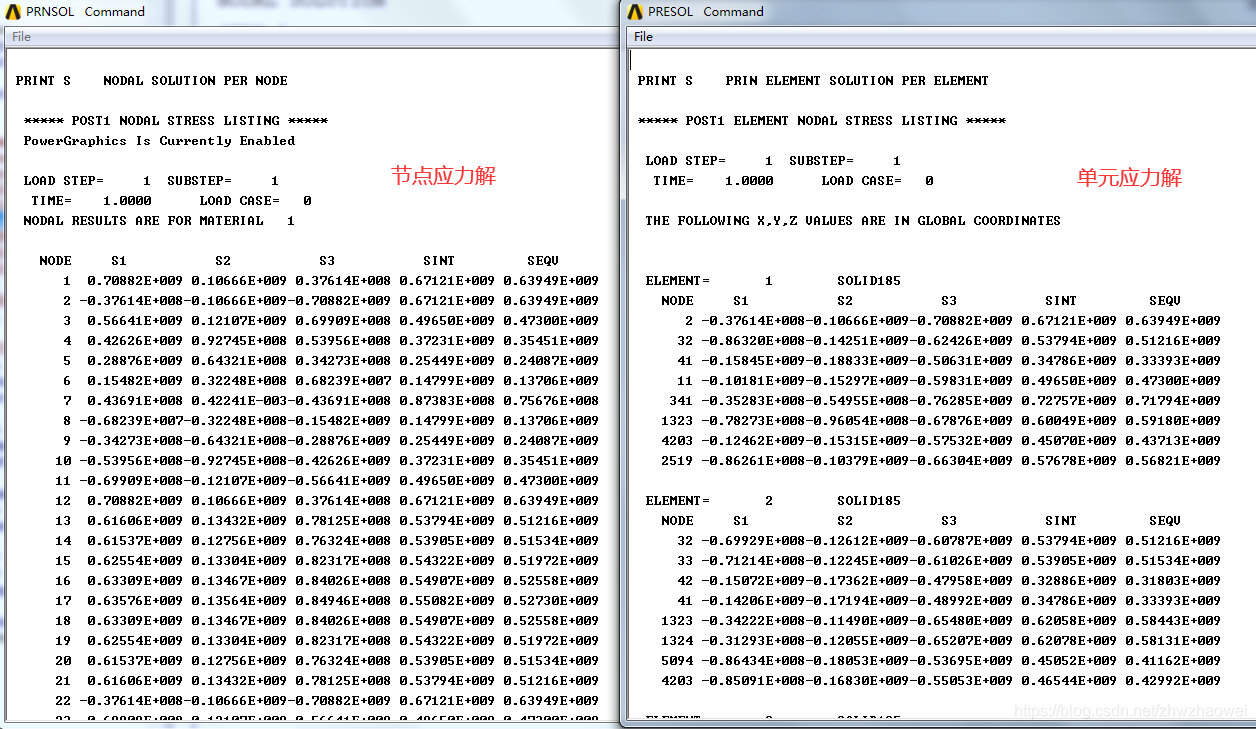1256x729 pixels.
Task: Click the ANSYS logo in PRESOL title bar
Action: pos(634,12)
